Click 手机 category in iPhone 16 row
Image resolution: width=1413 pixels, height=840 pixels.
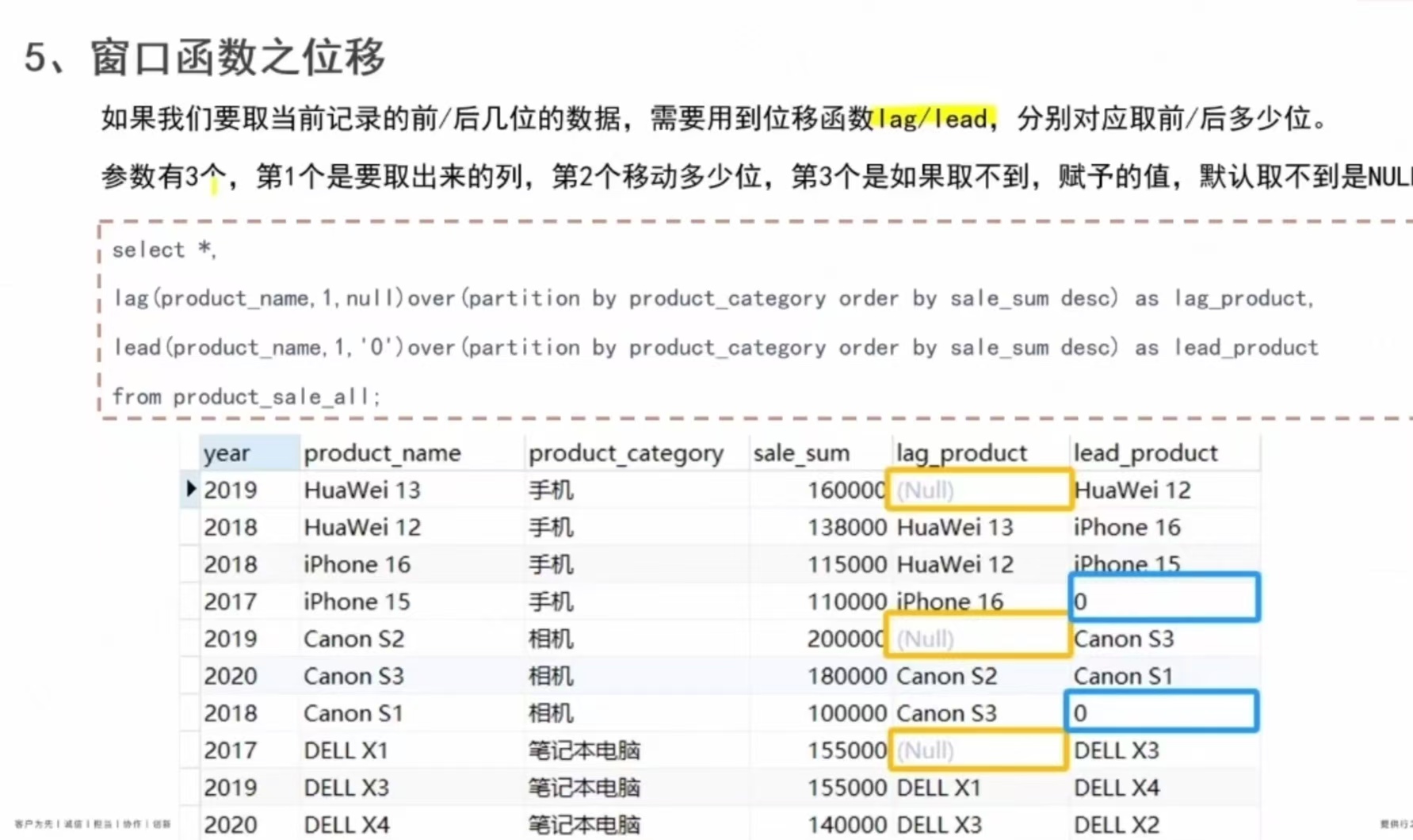(x=551, y=564)
